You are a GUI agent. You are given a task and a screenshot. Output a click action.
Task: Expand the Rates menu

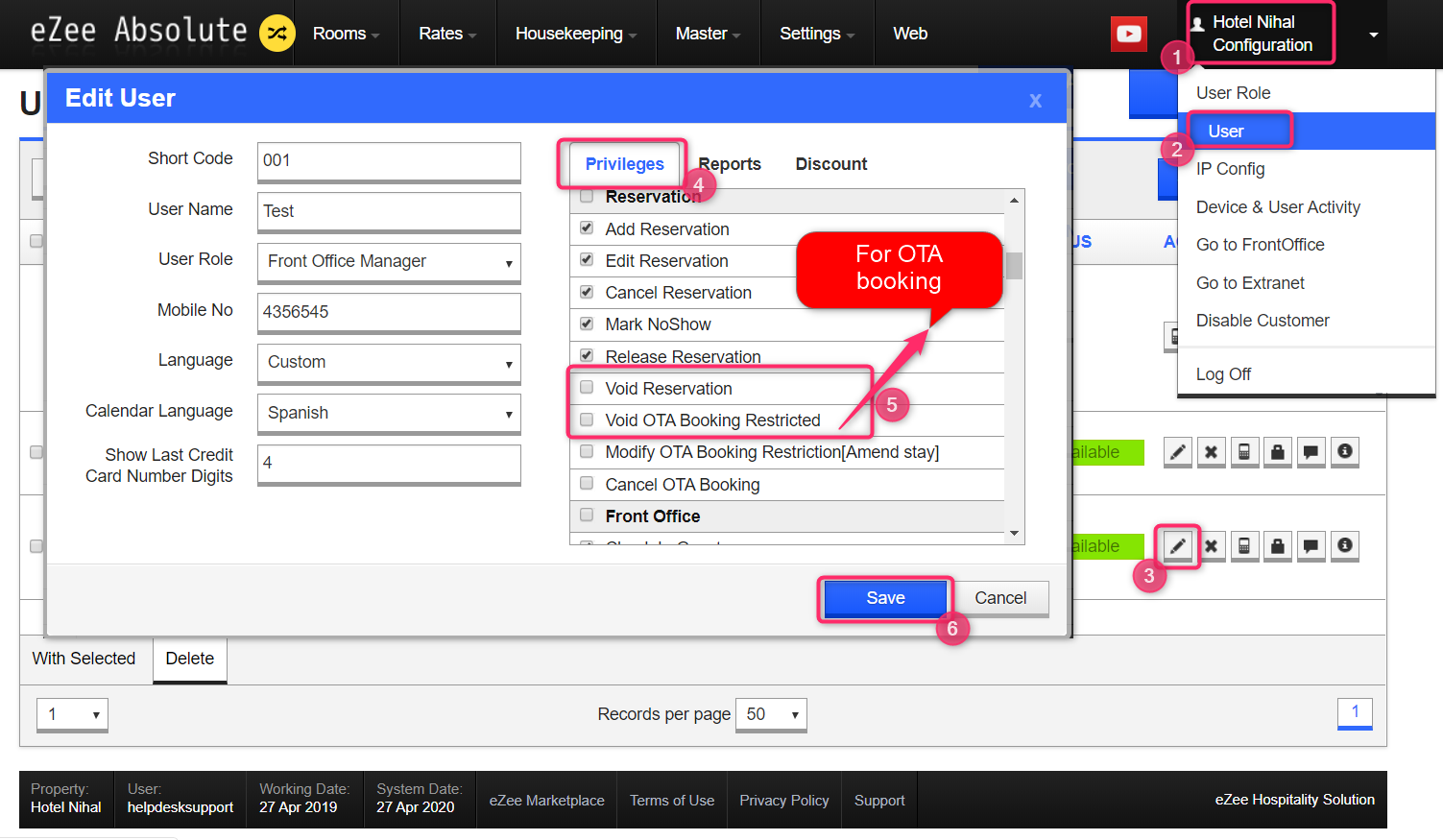click(447, 34)
